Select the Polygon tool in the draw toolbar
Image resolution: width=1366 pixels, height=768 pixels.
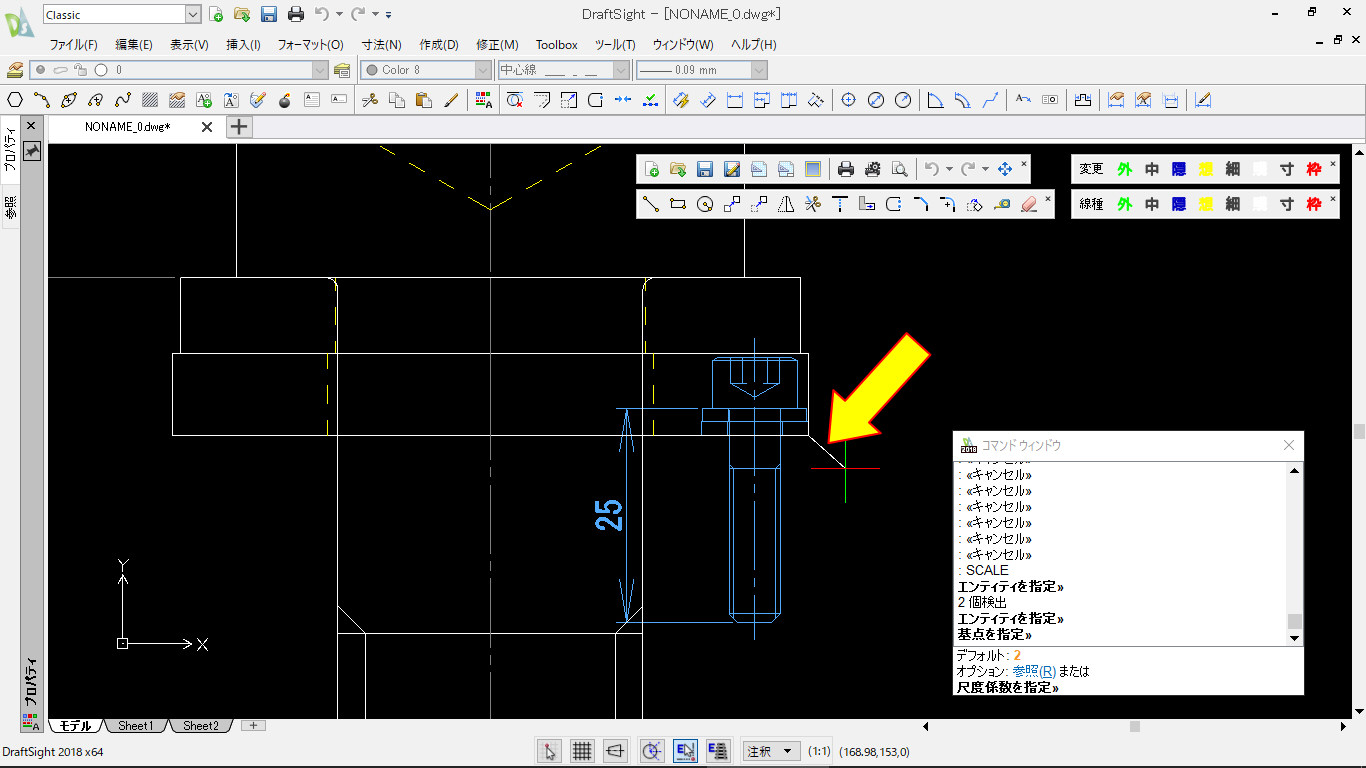click(15, 100)
